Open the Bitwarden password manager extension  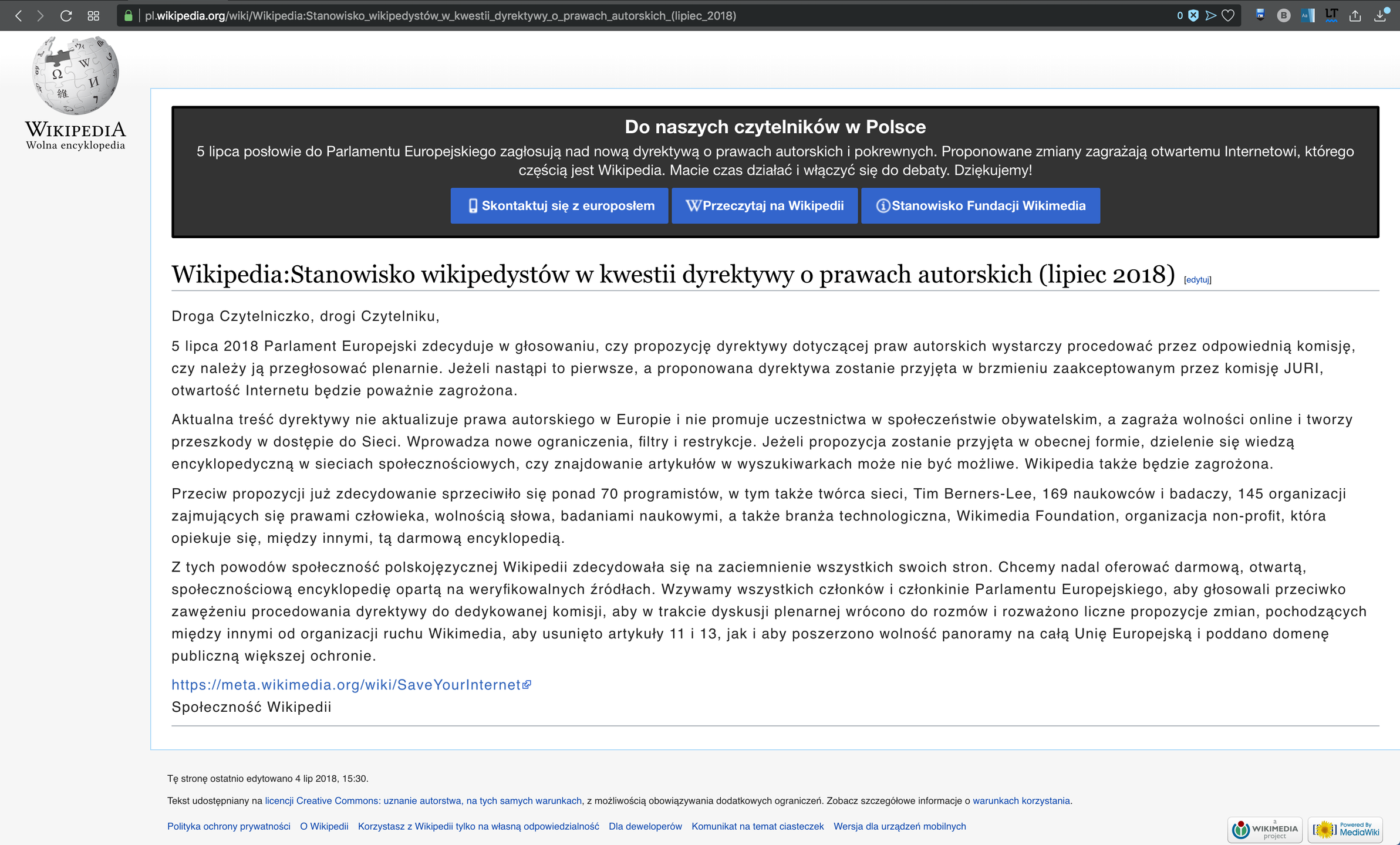pyautogui.click(x=1283, y=16)
